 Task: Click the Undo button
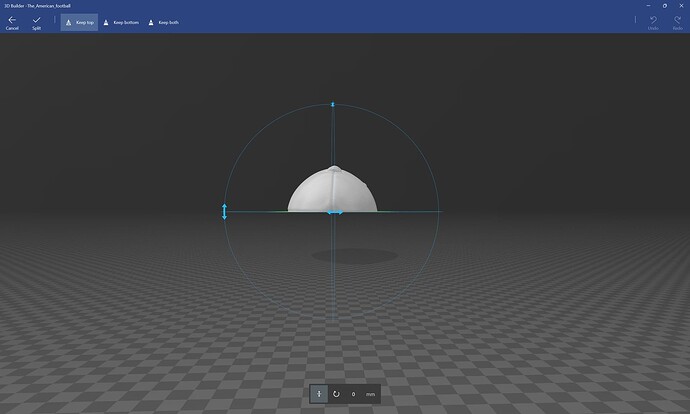(653, 23)
